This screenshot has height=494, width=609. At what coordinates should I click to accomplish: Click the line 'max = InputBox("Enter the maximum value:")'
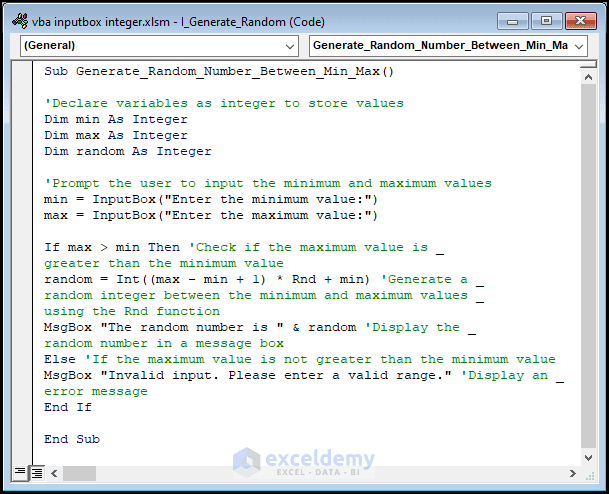point(211,215)
